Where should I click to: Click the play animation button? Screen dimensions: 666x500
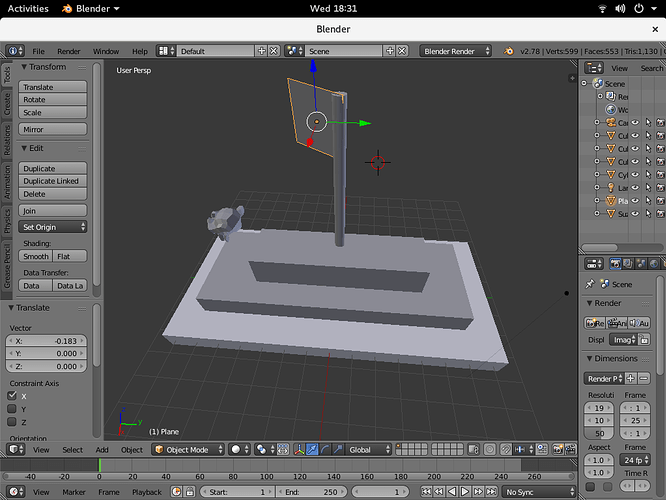465,492
